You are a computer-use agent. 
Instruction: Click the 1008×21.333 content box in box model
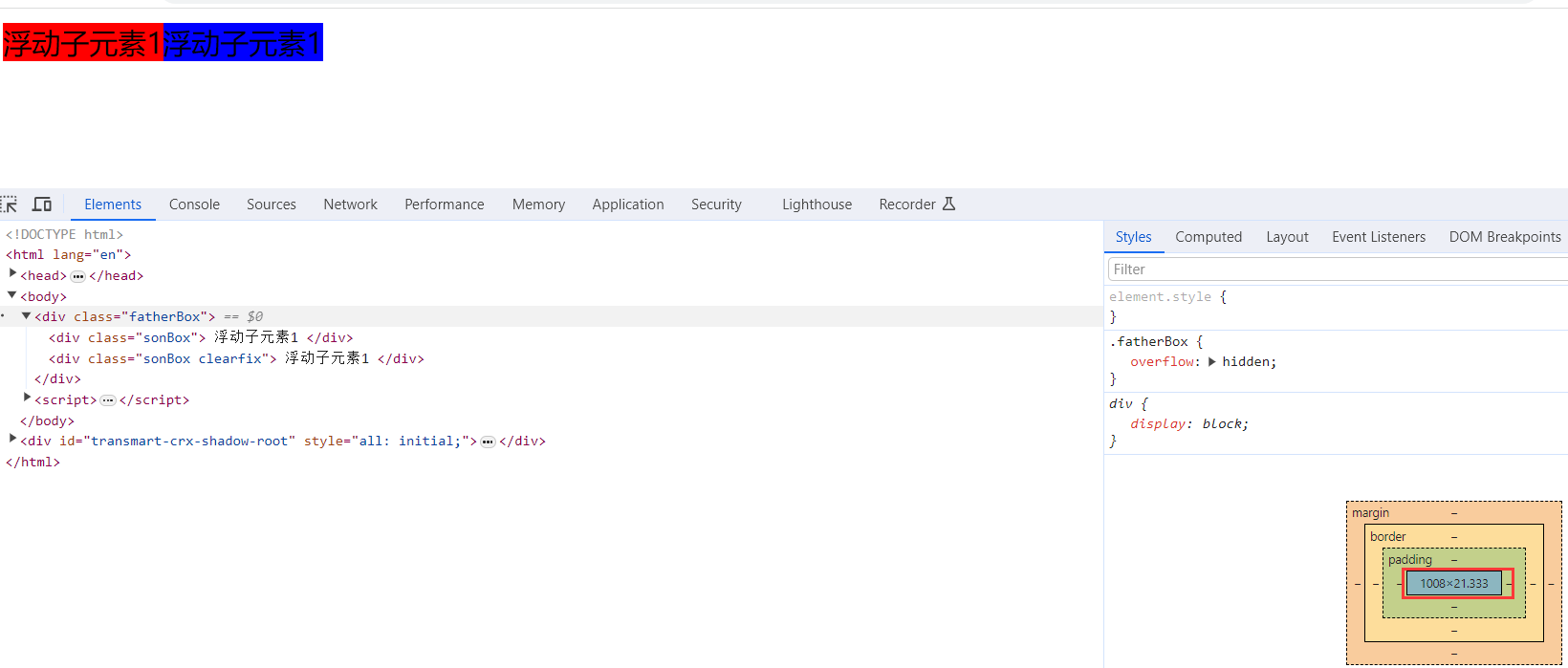[1453, 584]
